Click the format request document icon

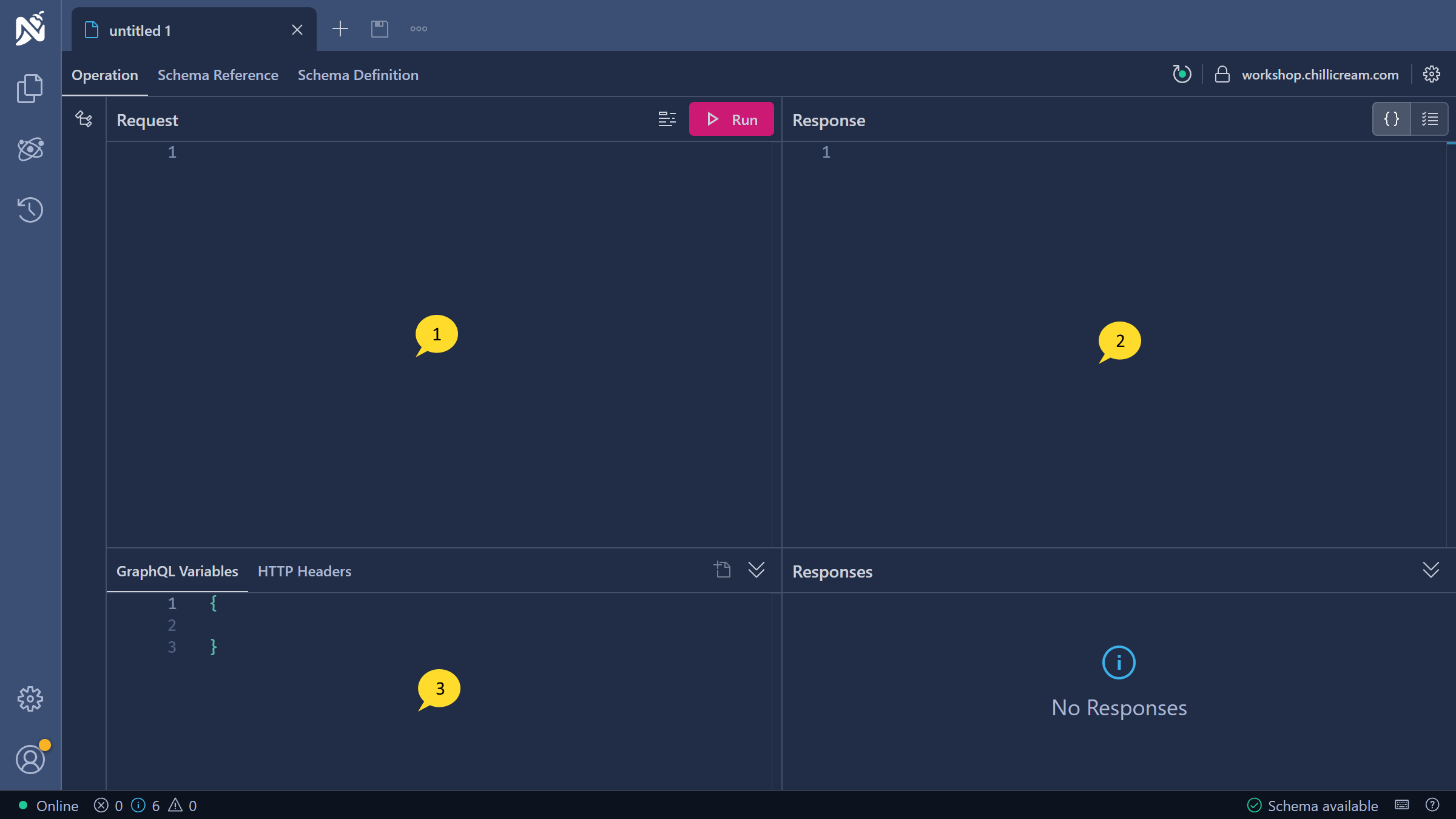(667, 120)
